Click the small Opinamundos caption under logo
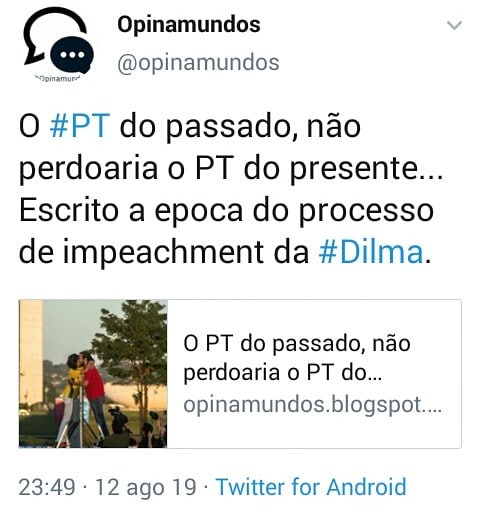This screenshot has height=514, width=480. pyautogui.click(x=58, y=79)
